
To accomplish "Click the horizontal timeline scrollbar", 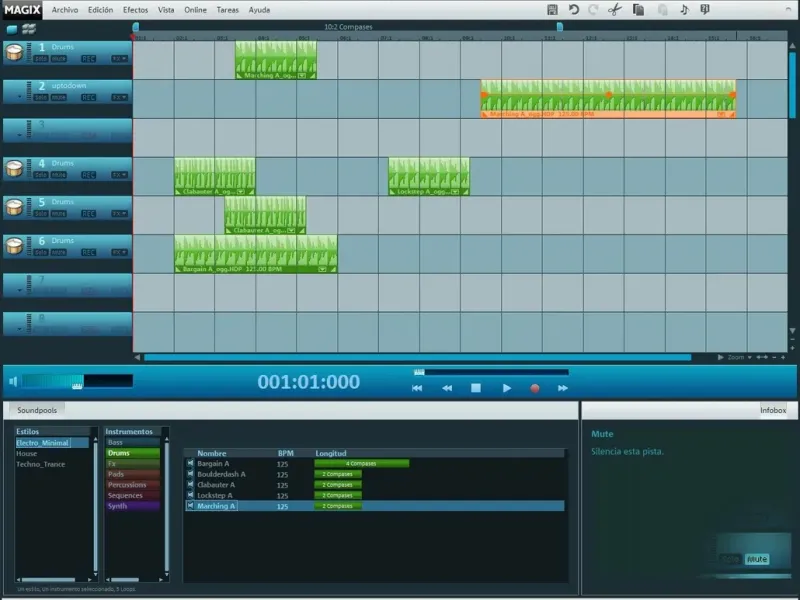I will (x=417, y=358).
